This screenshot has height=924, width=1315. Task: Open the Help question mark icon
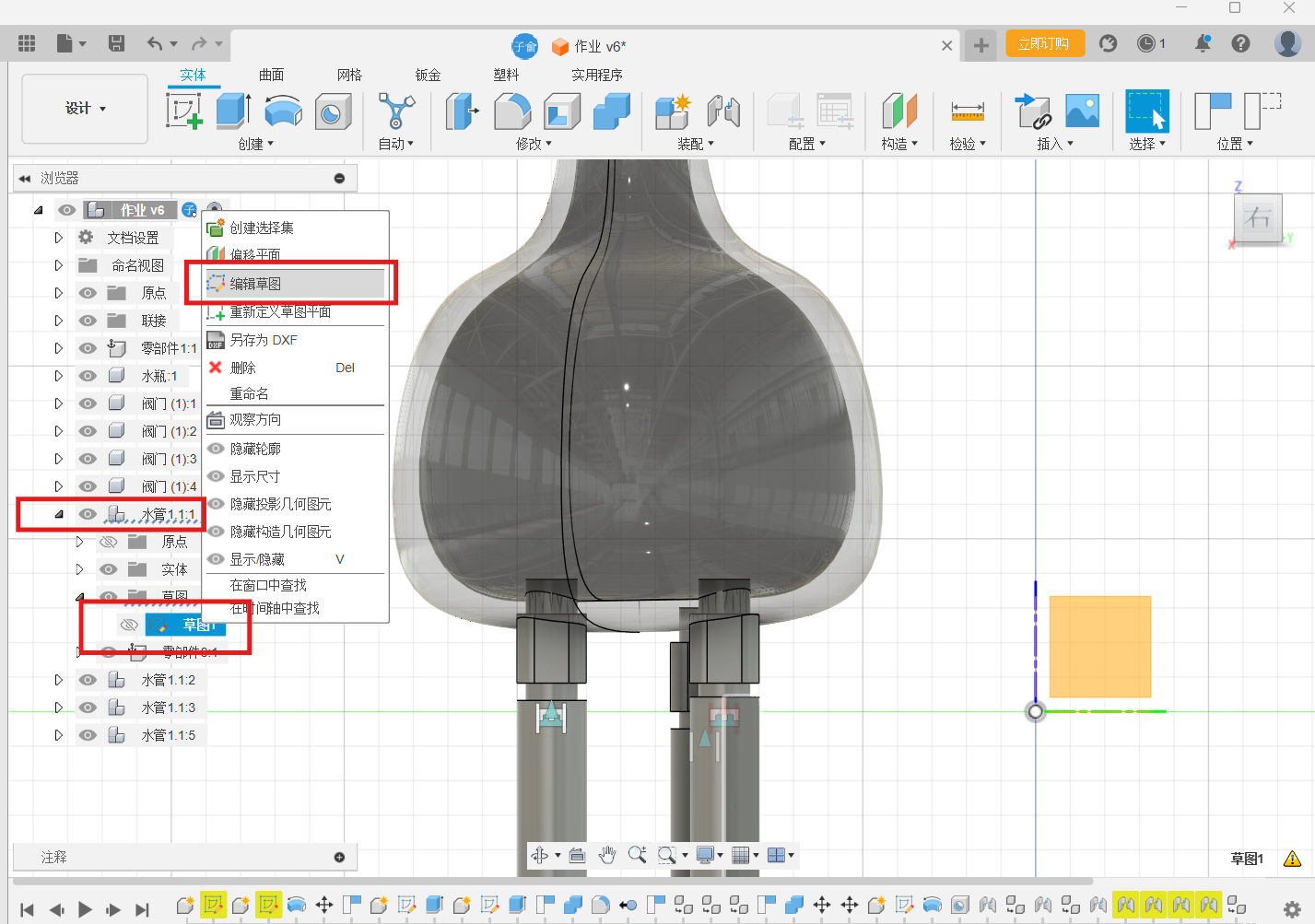click(x=1241, y=43)
